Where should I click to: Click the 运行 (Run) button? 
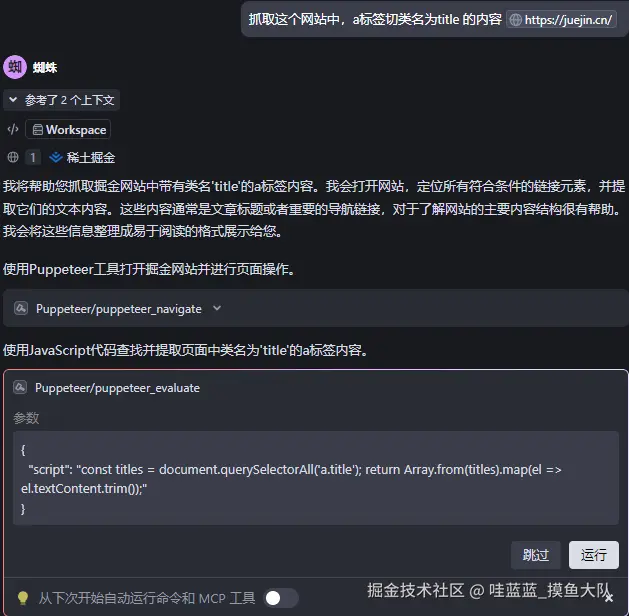(593, 555)
